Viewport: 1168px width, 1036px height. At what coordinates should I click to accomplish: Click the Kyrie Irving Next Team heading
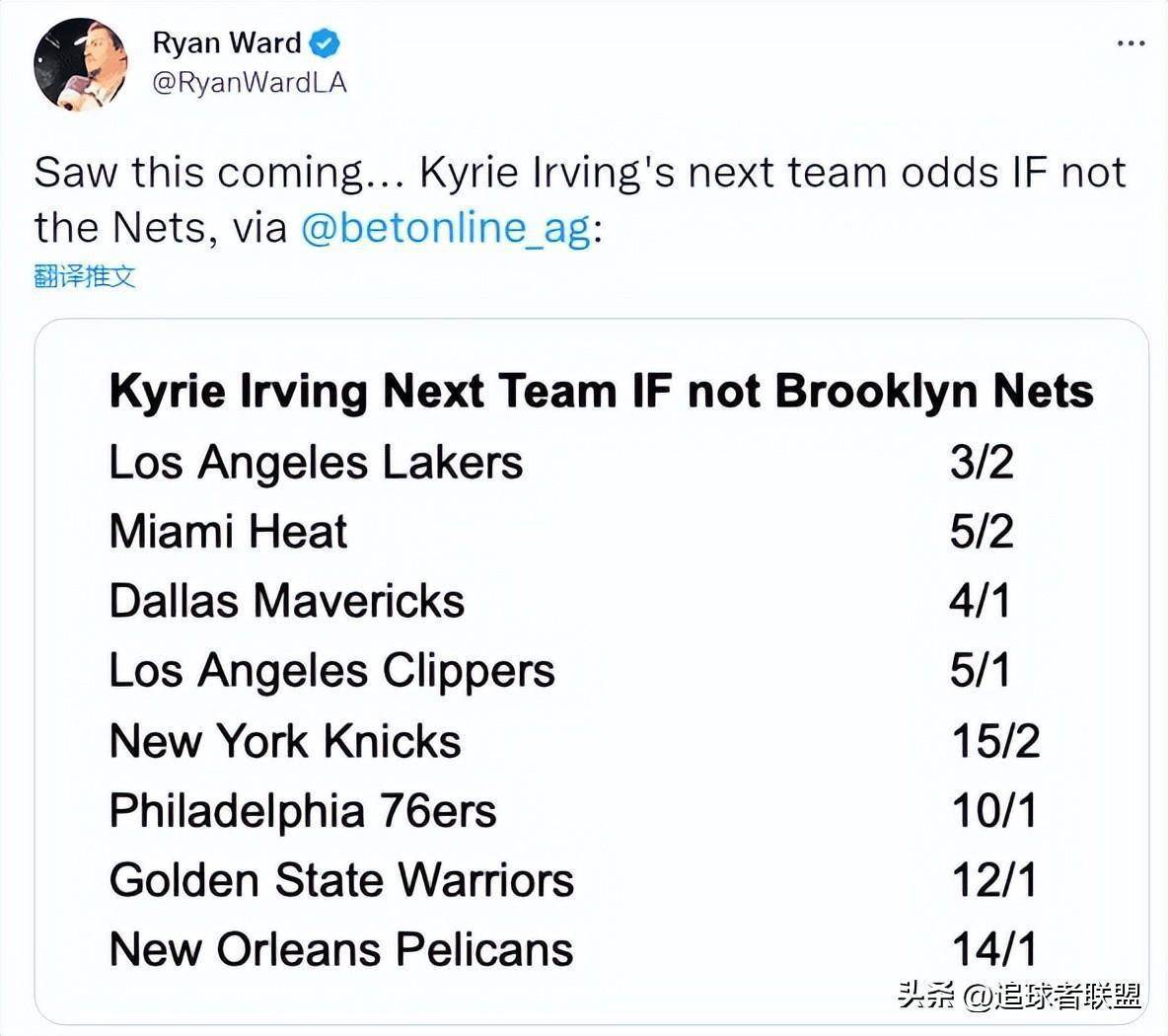601,391
